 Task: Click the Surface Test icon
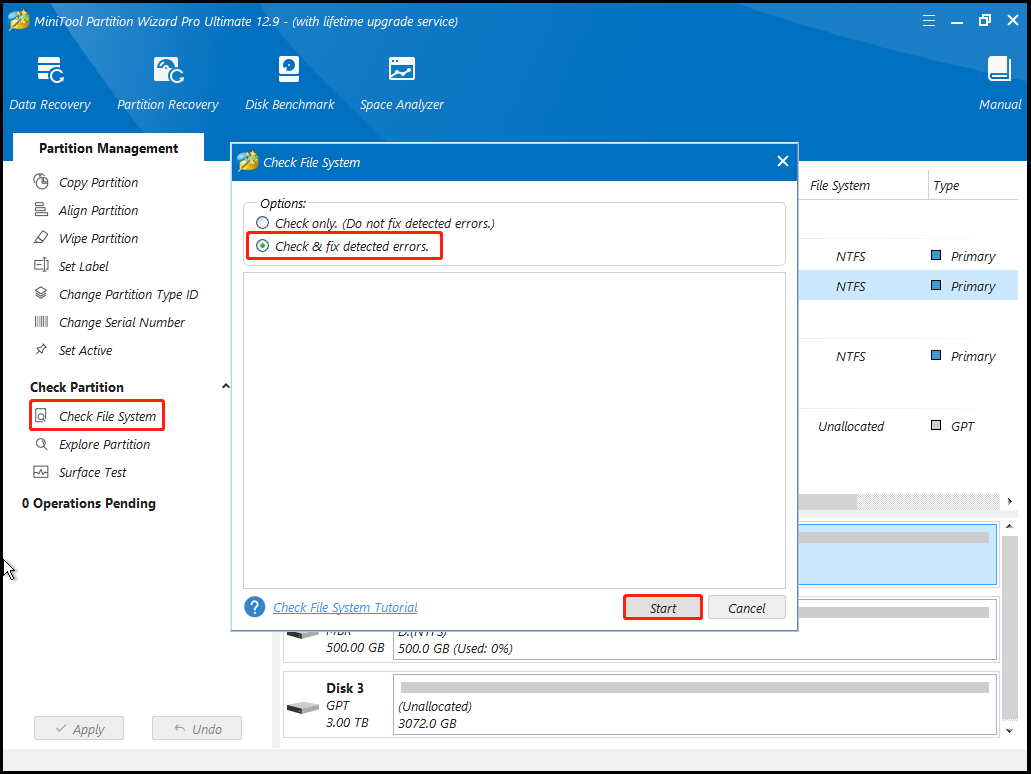coord(41,472)
